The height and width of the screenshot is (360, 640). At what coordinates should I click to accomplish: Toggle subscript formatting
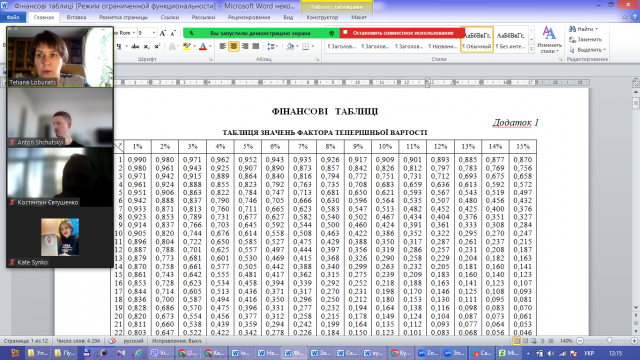(x=146, y=47)
